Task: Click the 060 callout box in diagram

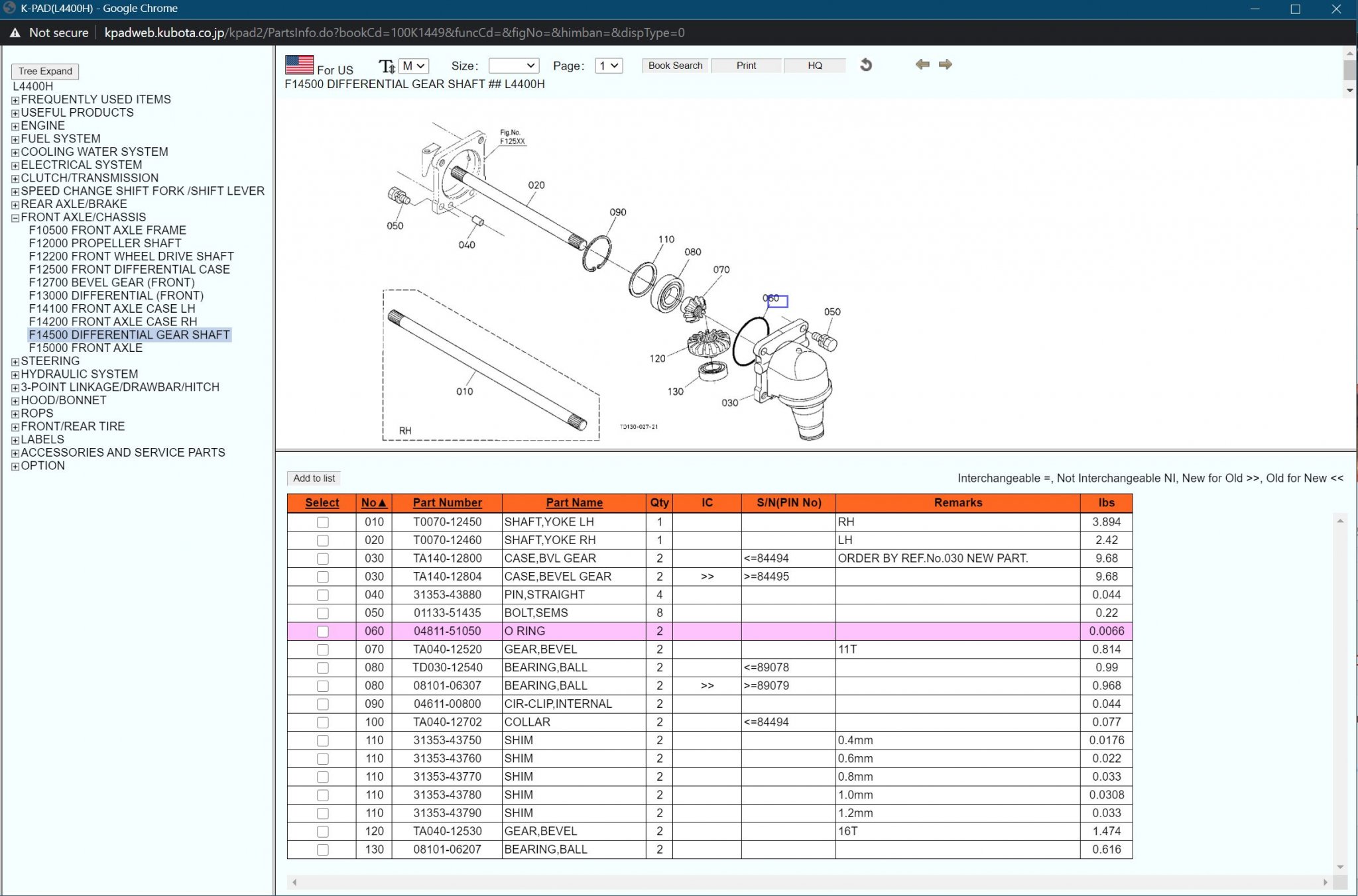Action: [777, 301]
